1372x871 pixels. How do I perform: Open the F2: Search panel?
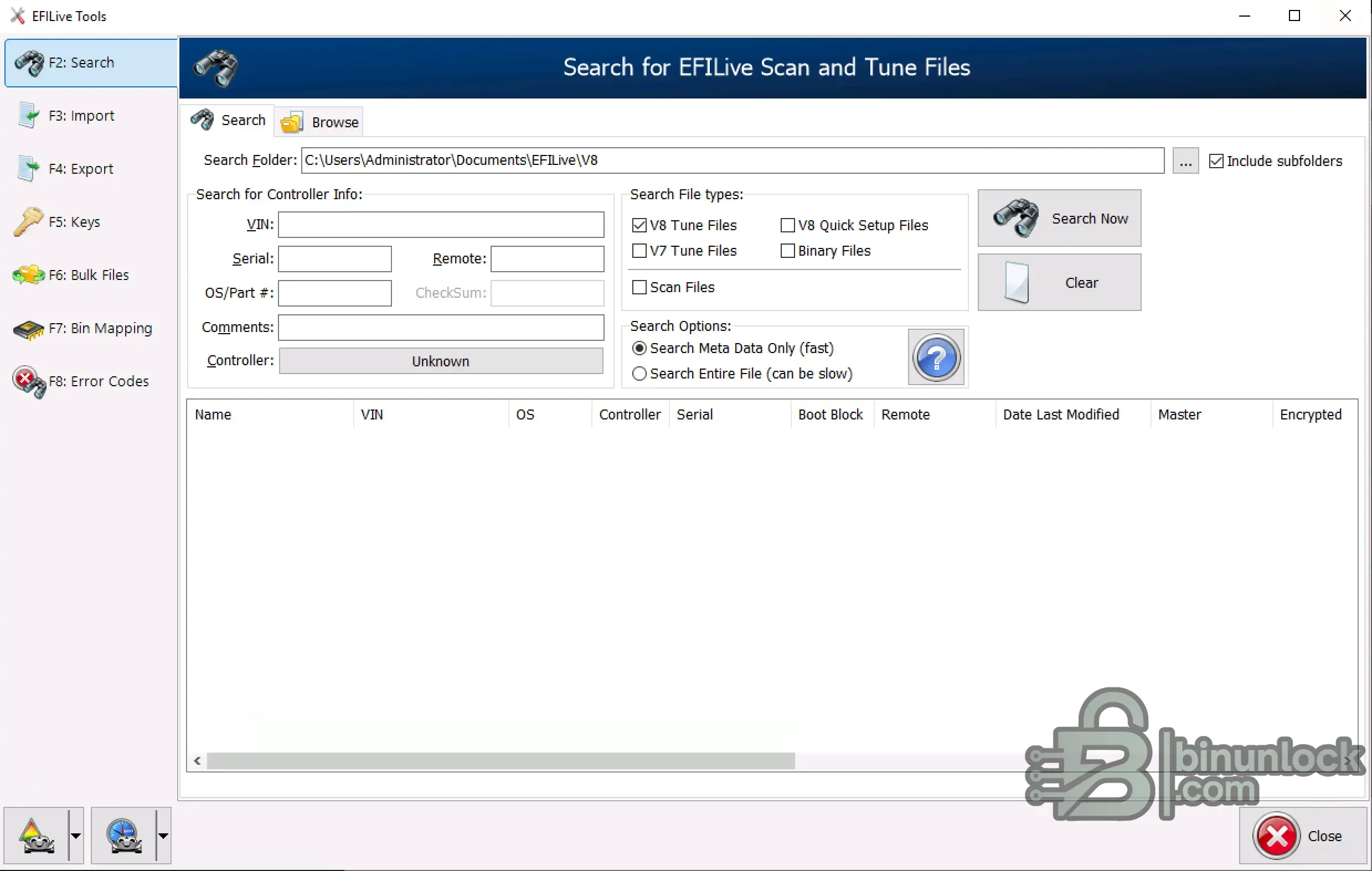91,63
